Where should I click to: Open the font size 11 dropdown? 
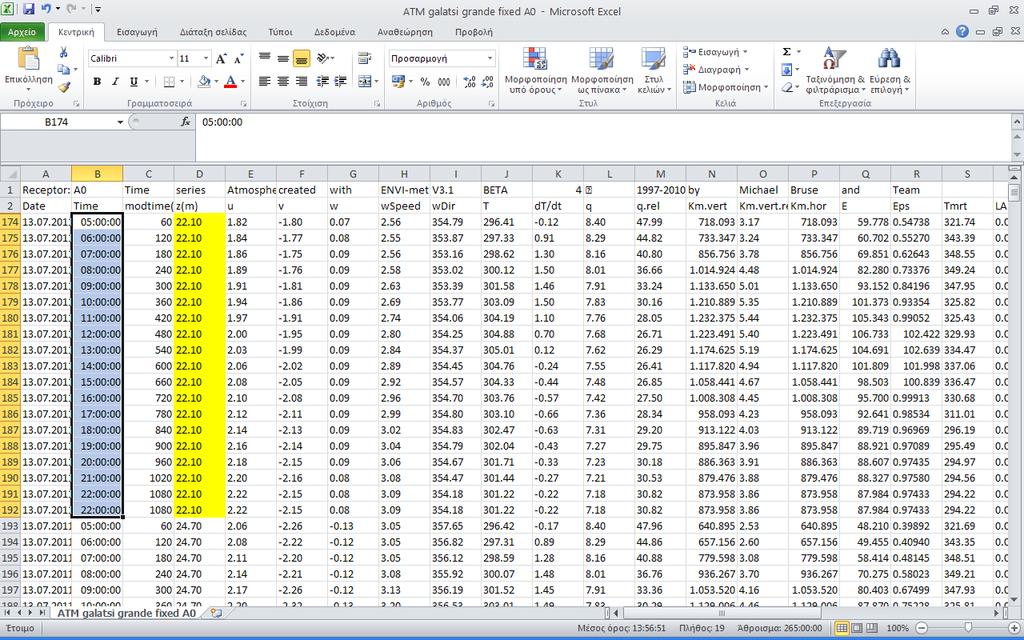(x=206, y=59)
